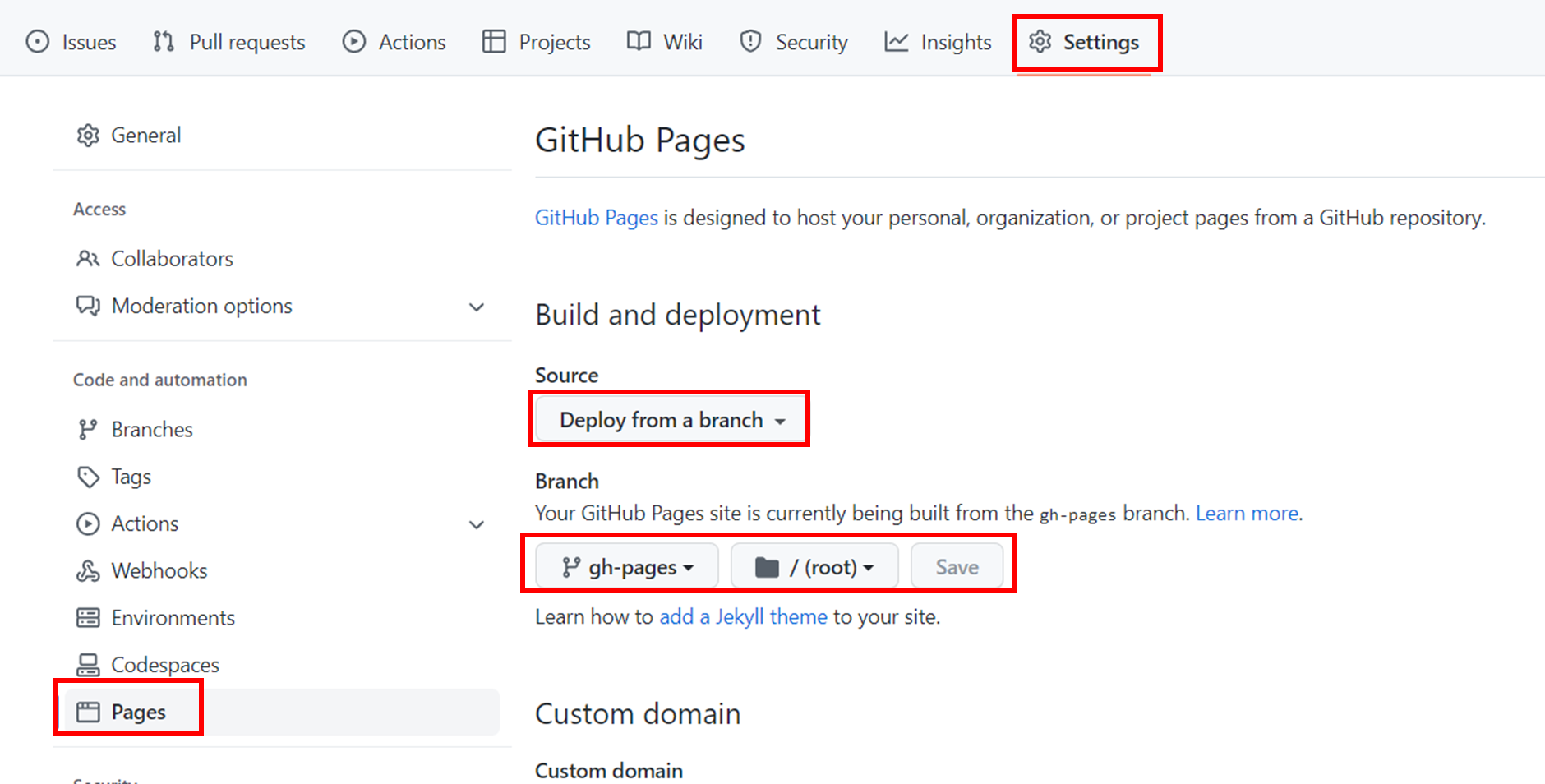
Task: Click the Codespaces icon
Action: click(88, 665)
